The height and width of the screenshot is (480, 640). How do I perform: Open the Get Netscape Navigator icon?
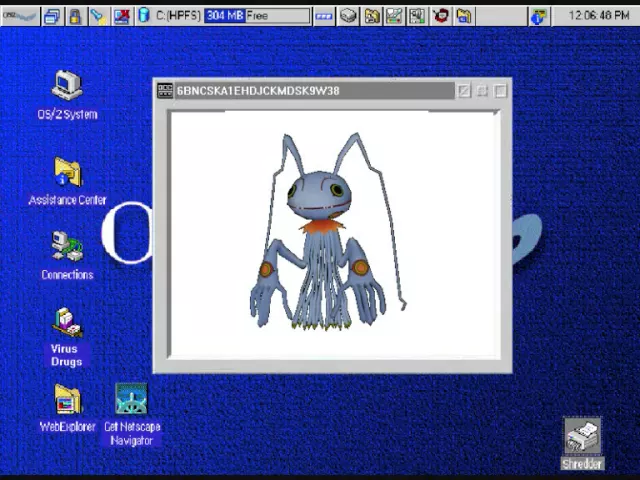coord(131,398)
